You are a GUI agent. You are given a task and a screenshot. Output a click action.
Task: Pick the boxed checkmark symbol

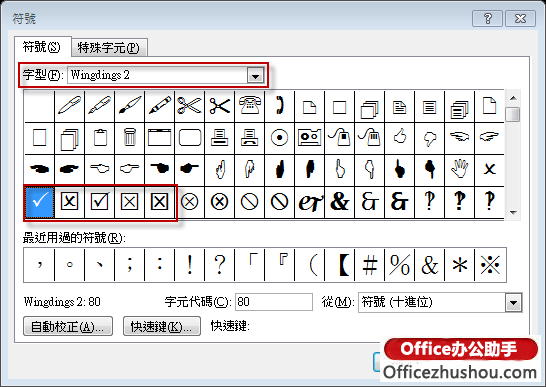pyautogui.click(x=99, y=202)
